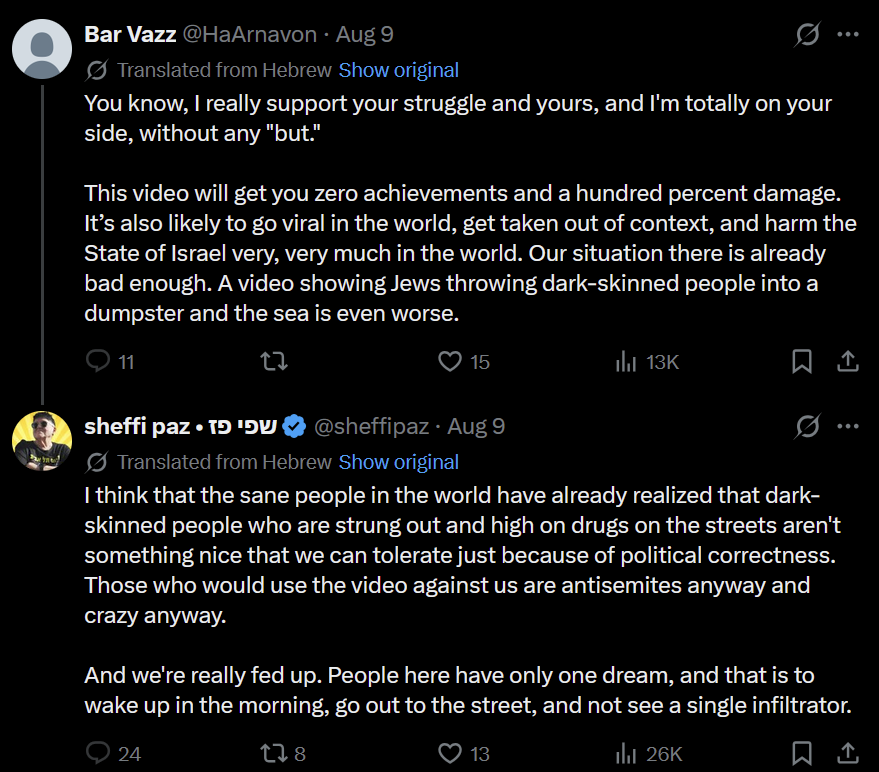The height and width of the screenshot is (772, 879).
Task: Like Bar Vazz's post with 15 likes
Action: click(464, 362)
